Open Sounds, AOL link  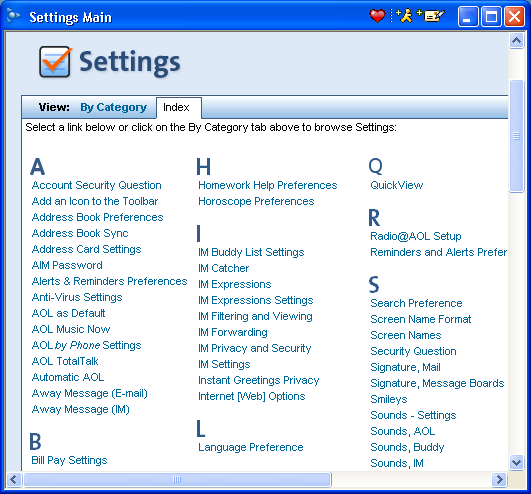click(403, 431)
